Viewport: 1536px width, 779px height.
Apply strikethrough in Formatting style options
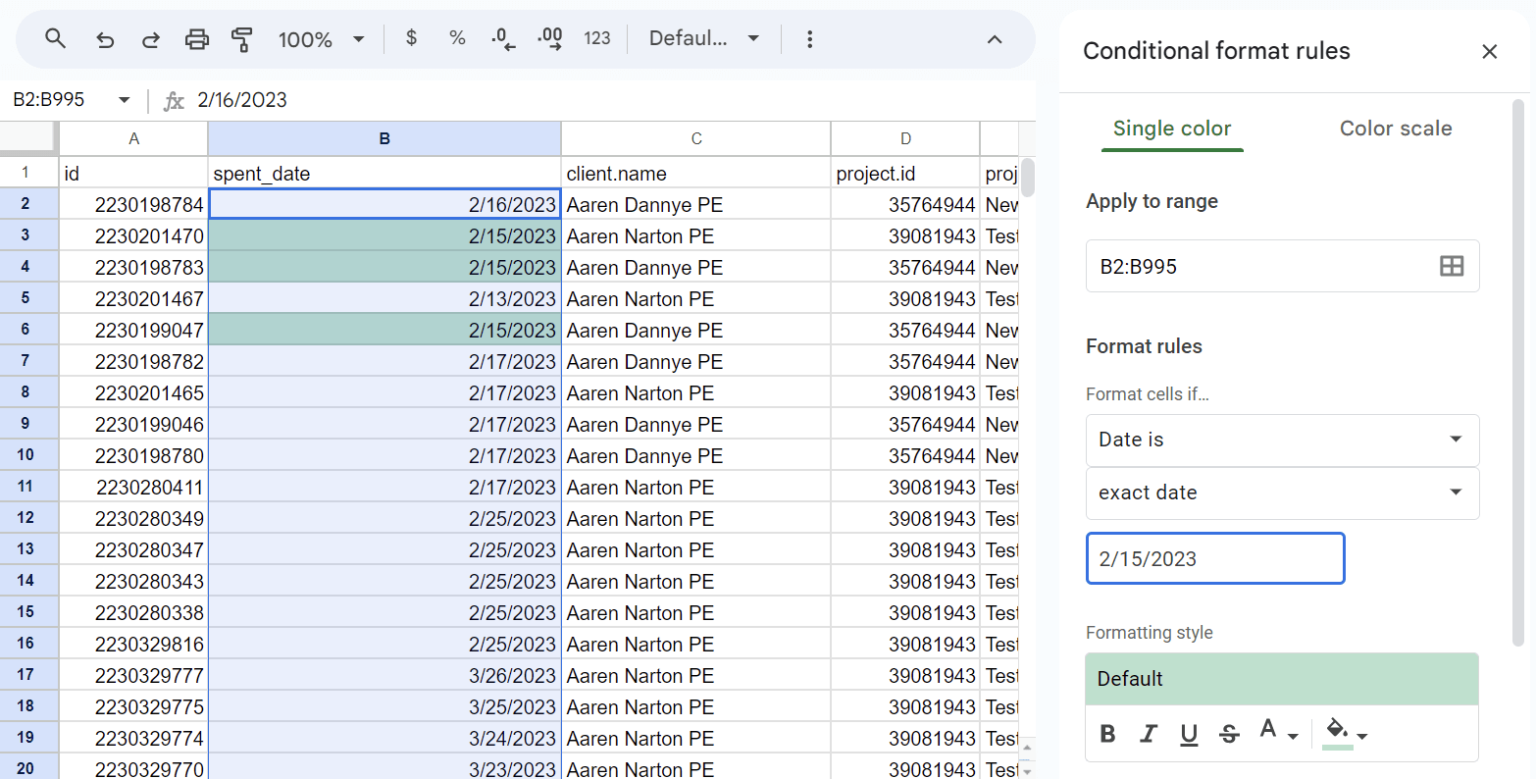point(1228,733)
